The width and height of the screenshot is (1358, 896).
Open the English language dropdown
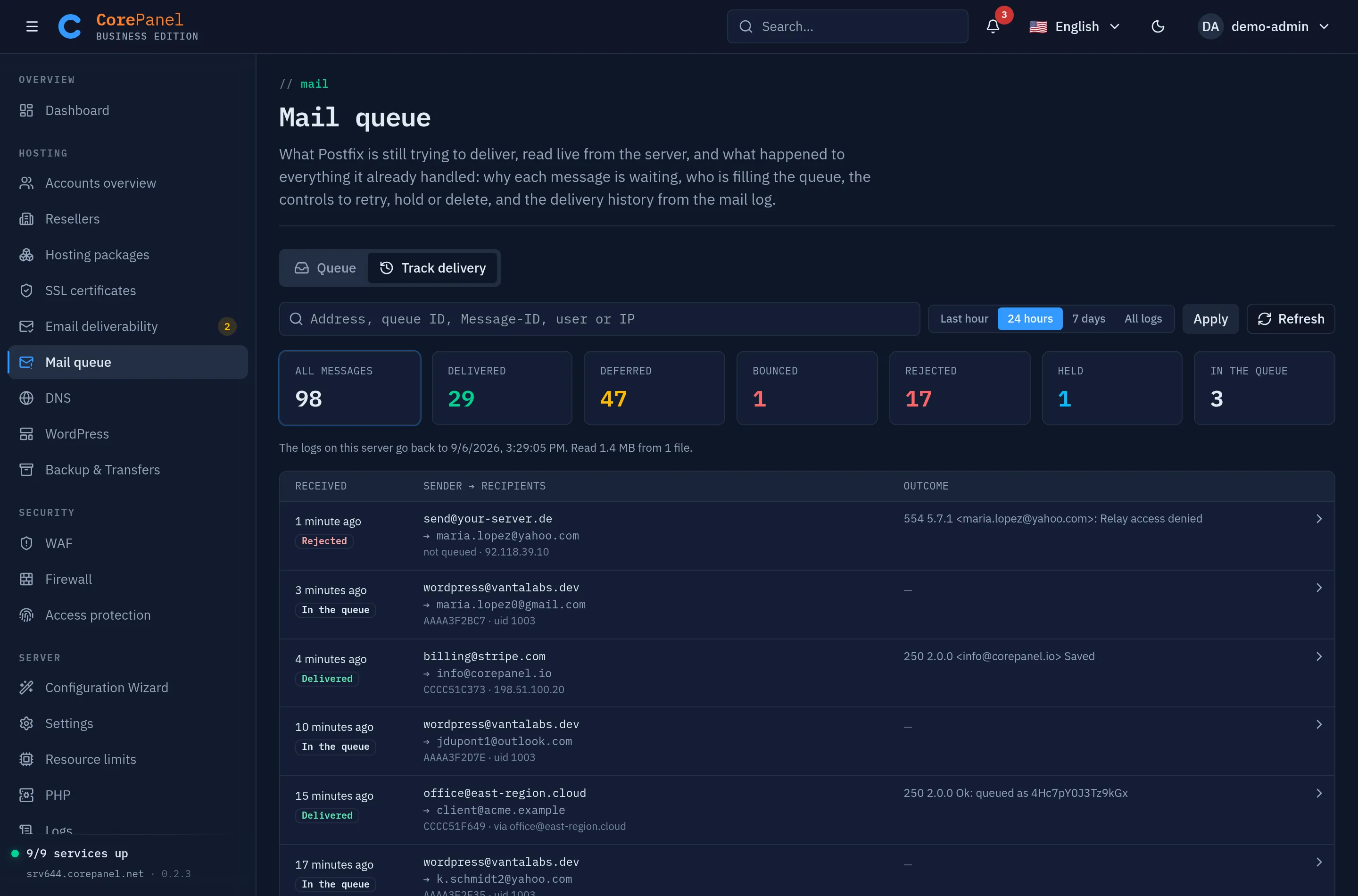[1074, 26]
